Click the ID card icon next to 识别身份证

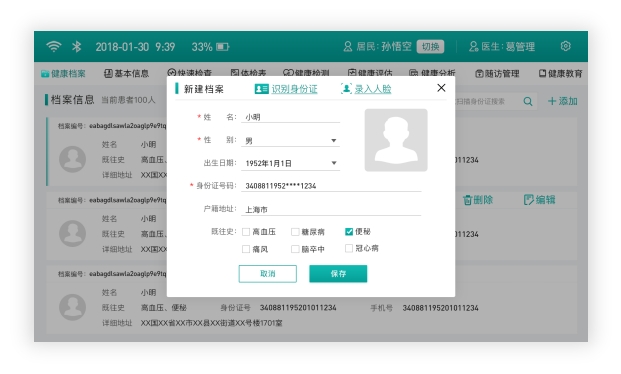click(261, 89)
